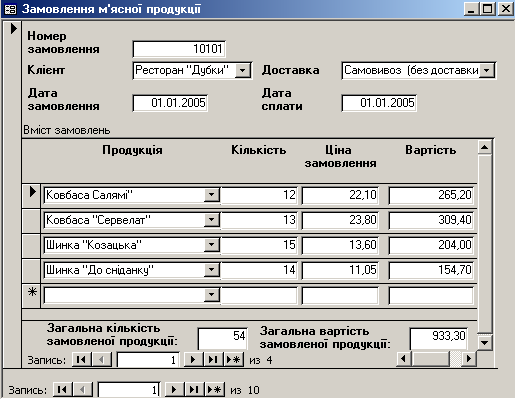Open the Доставка dropdown list
Viewport: 515px width, 399px height.
pyautogui.click(x=487, y=70)
